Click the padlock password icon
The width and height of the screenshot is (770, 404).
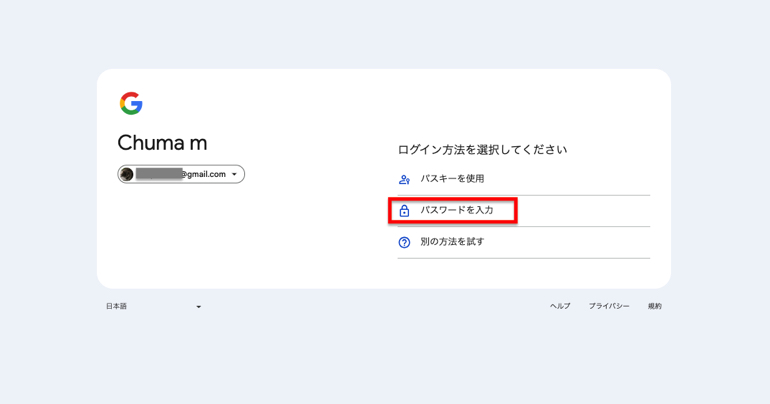click(404, 211)
